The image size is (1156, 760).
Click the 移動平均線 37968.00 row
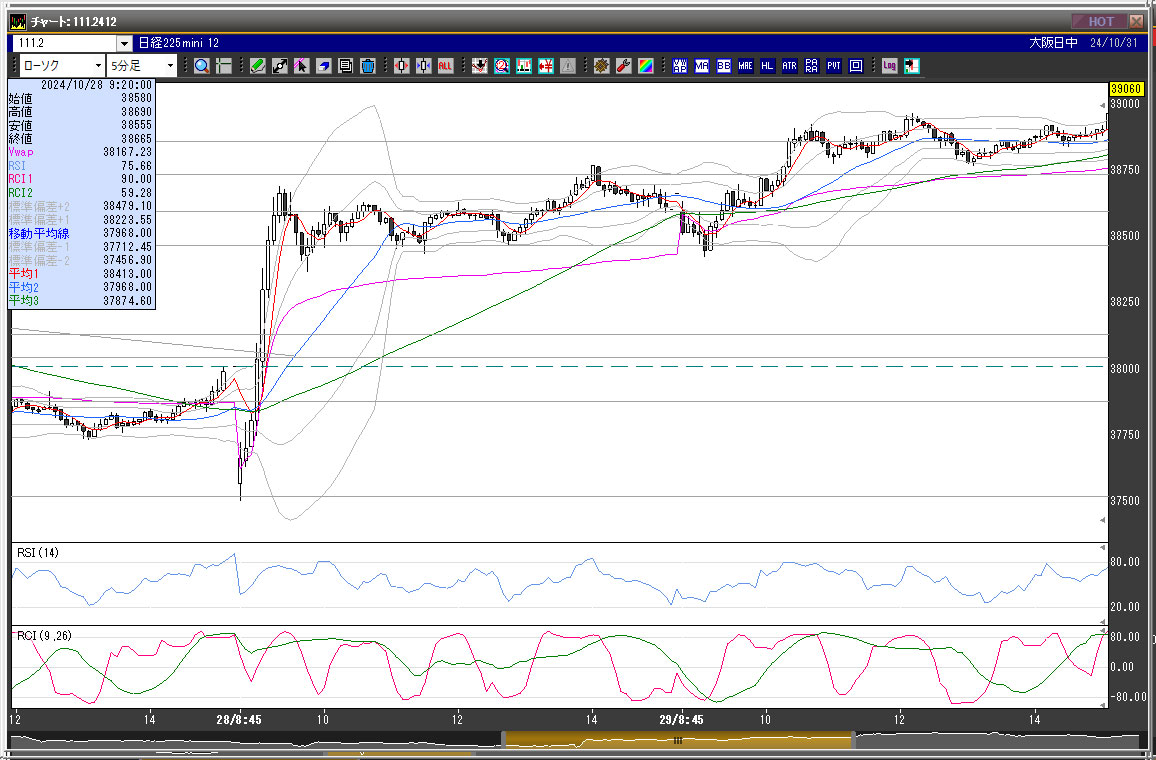[x=80, y=233]
